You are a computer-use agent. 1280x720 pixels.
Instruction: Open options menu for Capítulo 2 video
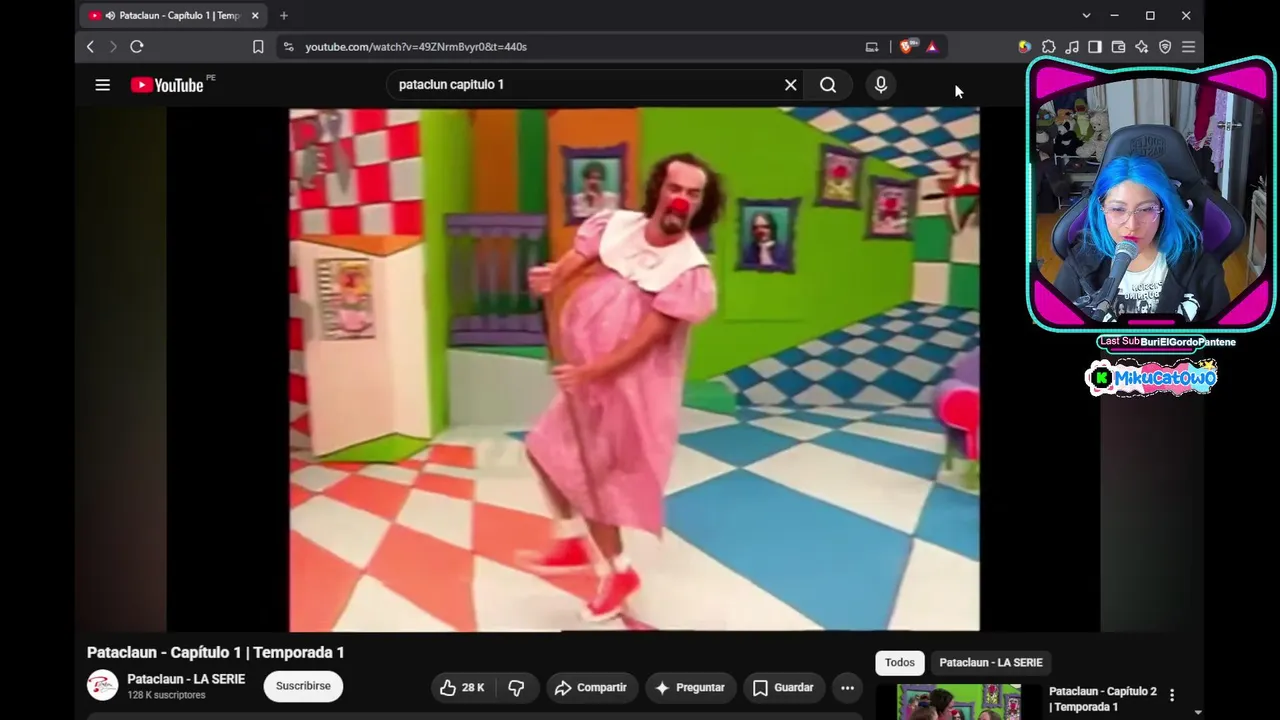[1172, 695]
